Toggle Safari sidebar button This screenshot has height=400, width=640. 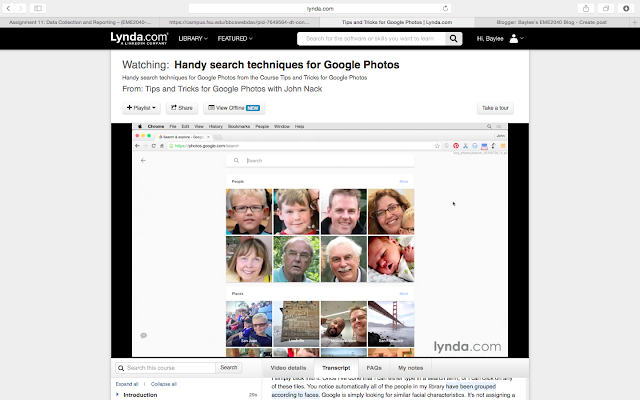click(38, 8)
